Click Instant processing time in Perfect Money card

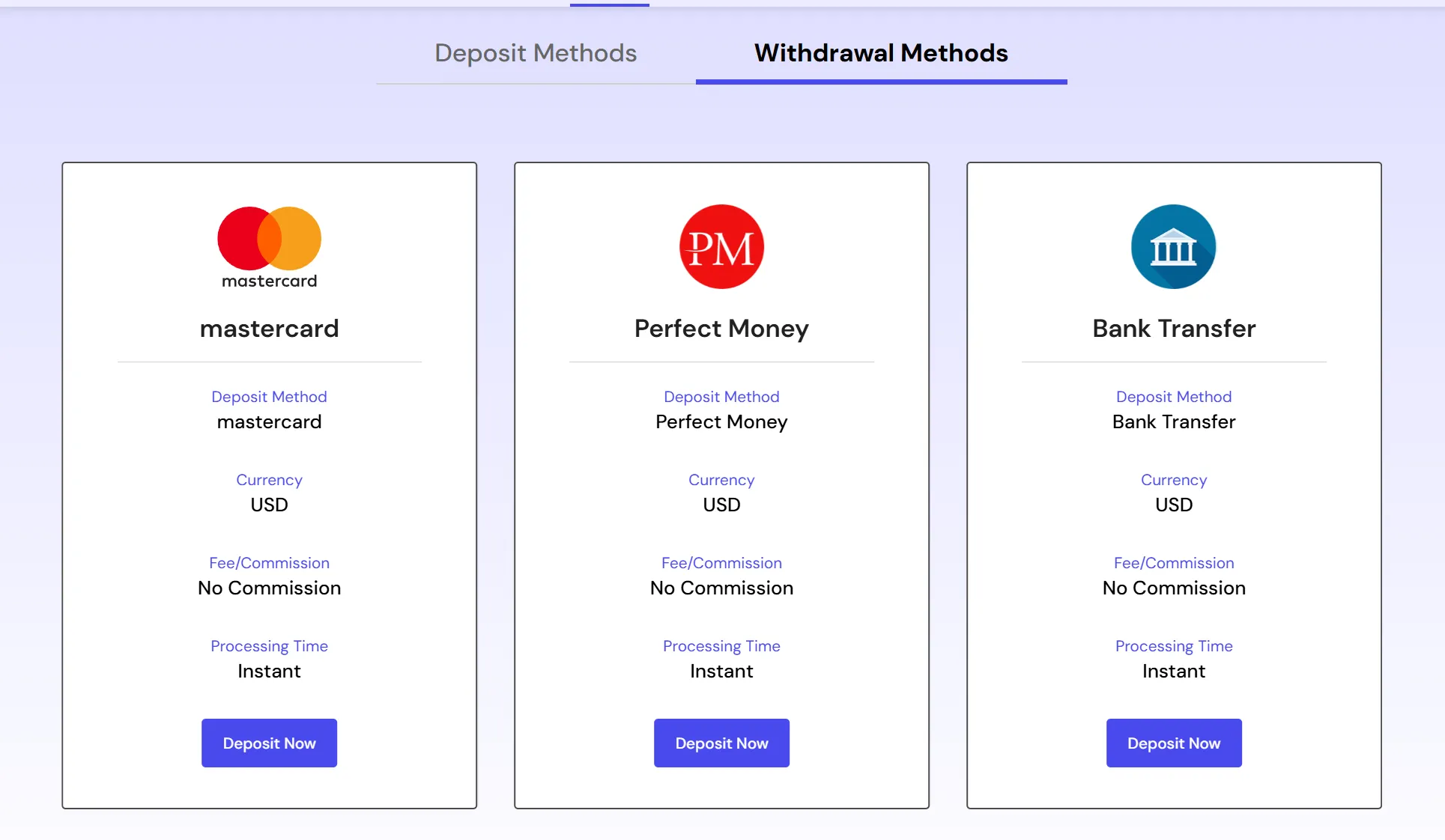[x=721, y=671]
